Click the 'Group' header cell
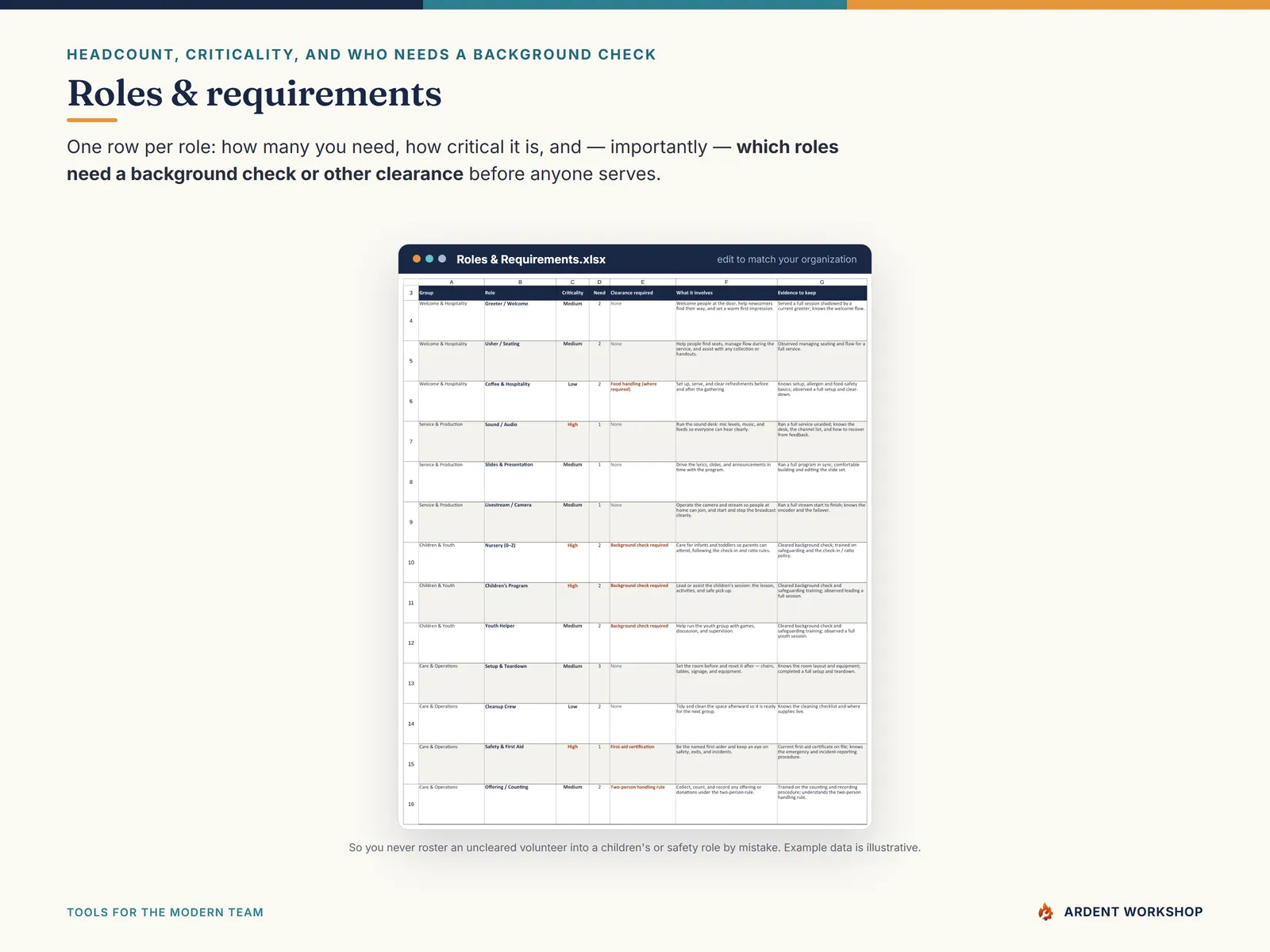Screen dimensions: 1270x952 (452, 293)
